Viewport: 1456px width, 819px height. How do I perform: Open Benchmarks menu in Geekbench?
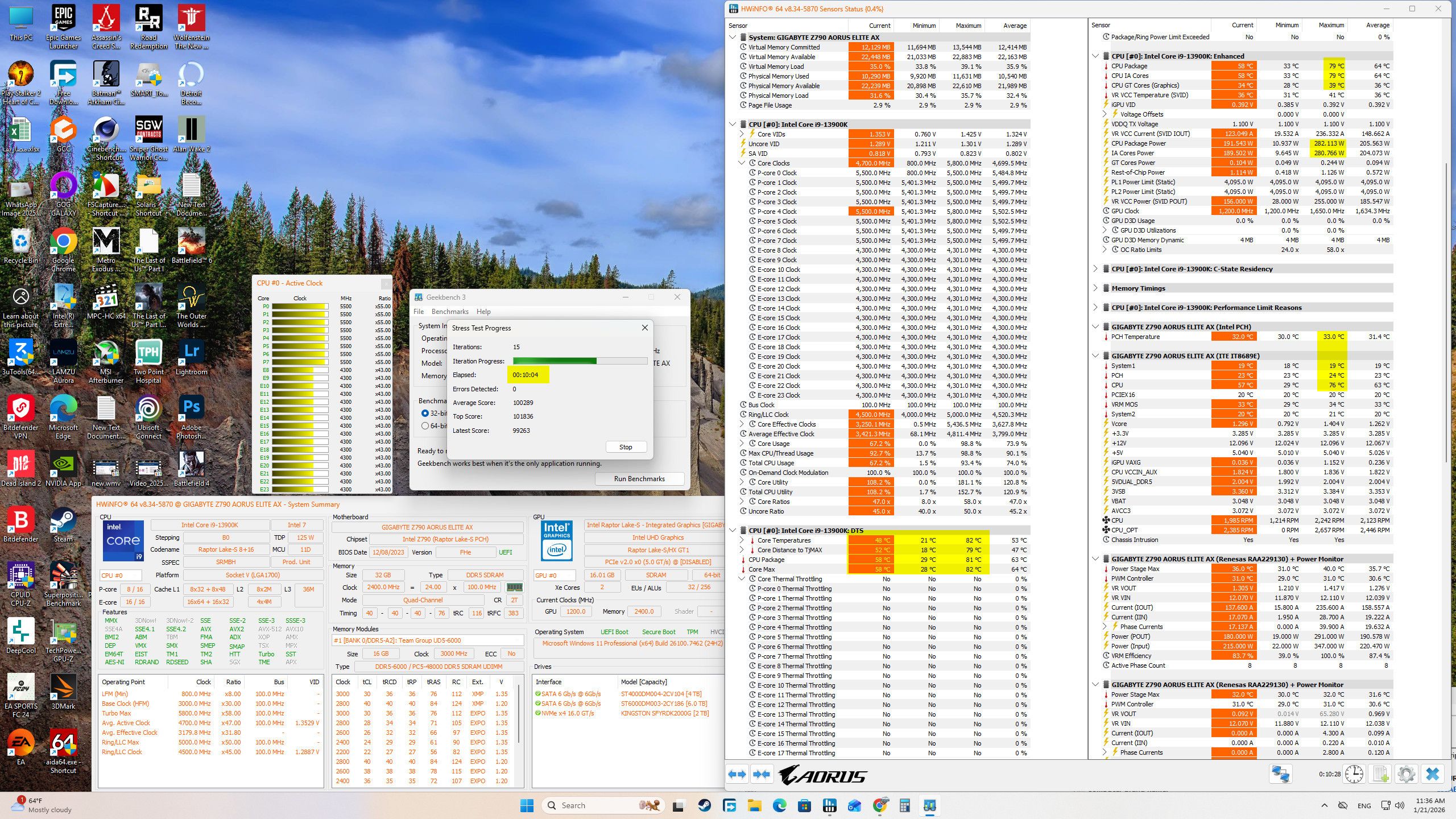coord(449,312)
